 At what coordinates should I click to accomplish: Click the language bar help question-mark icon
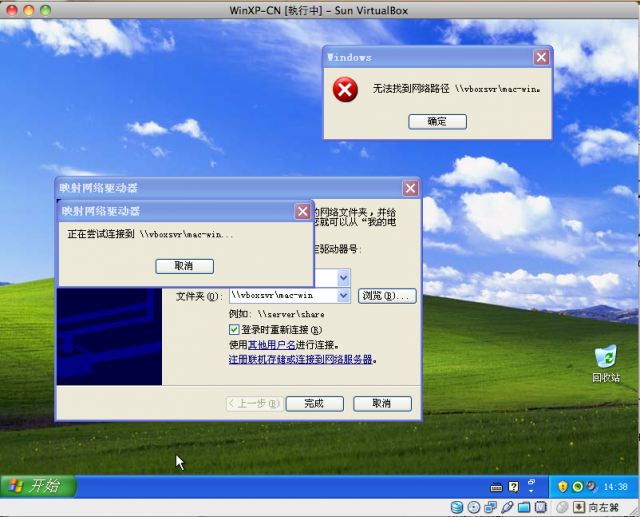513,487
